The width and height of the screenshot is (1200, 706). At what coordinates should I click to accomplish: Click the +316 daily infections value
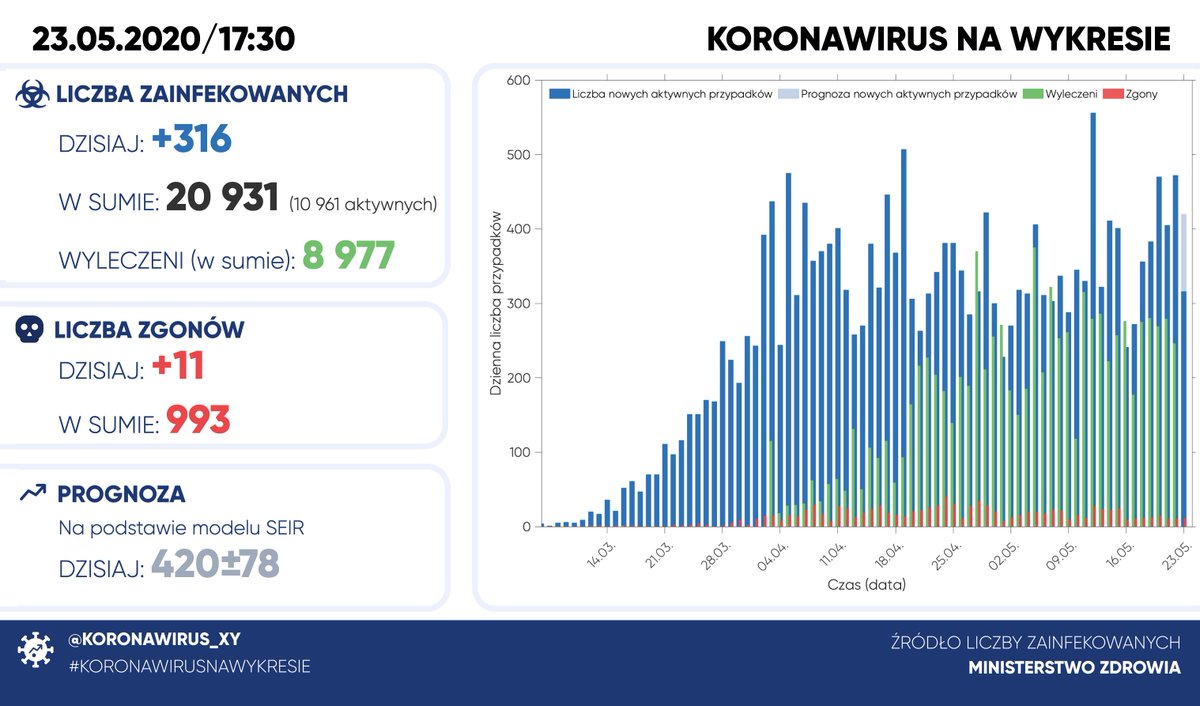pos(192,141)
